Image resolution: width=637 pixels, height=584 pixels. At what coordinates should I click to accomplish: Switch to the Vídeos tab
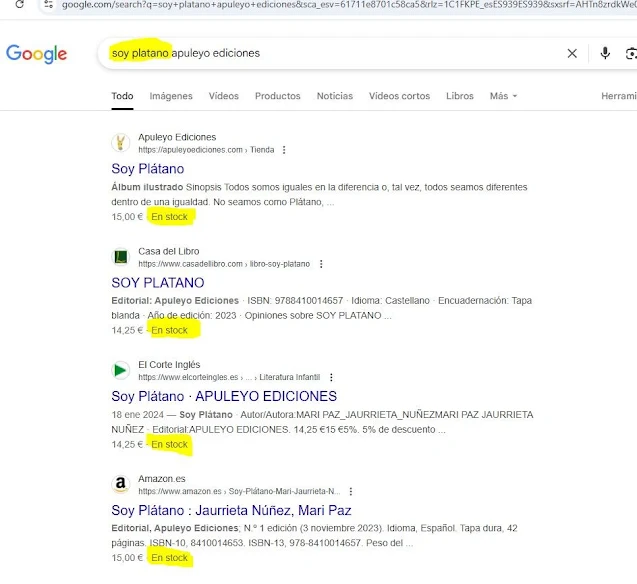pos(223,96)
